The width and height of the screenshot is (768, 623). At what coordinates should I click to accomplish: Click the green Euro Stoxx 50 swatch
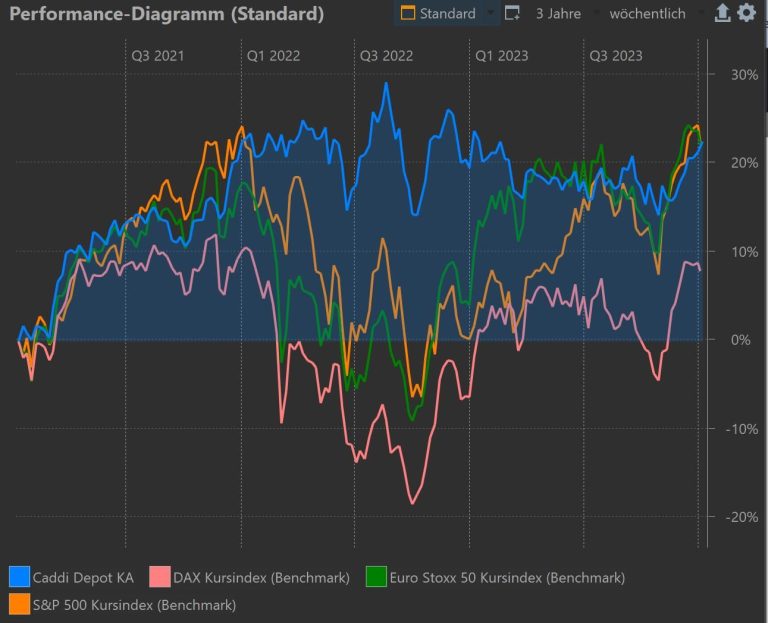pos(376,576)
